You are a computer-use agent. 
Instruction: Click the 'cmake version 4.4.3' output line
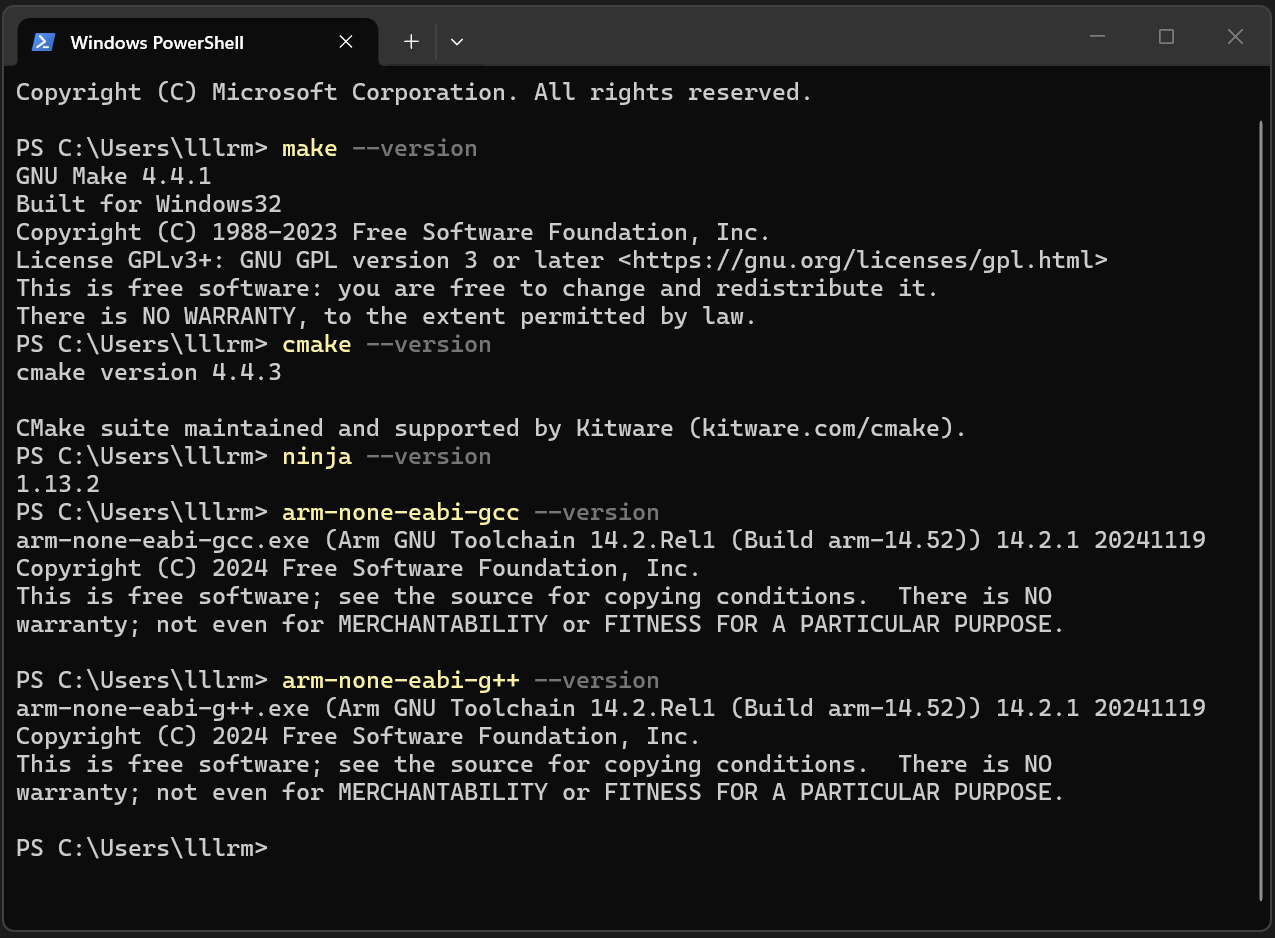pyautogui.click(x=149, y=372)
